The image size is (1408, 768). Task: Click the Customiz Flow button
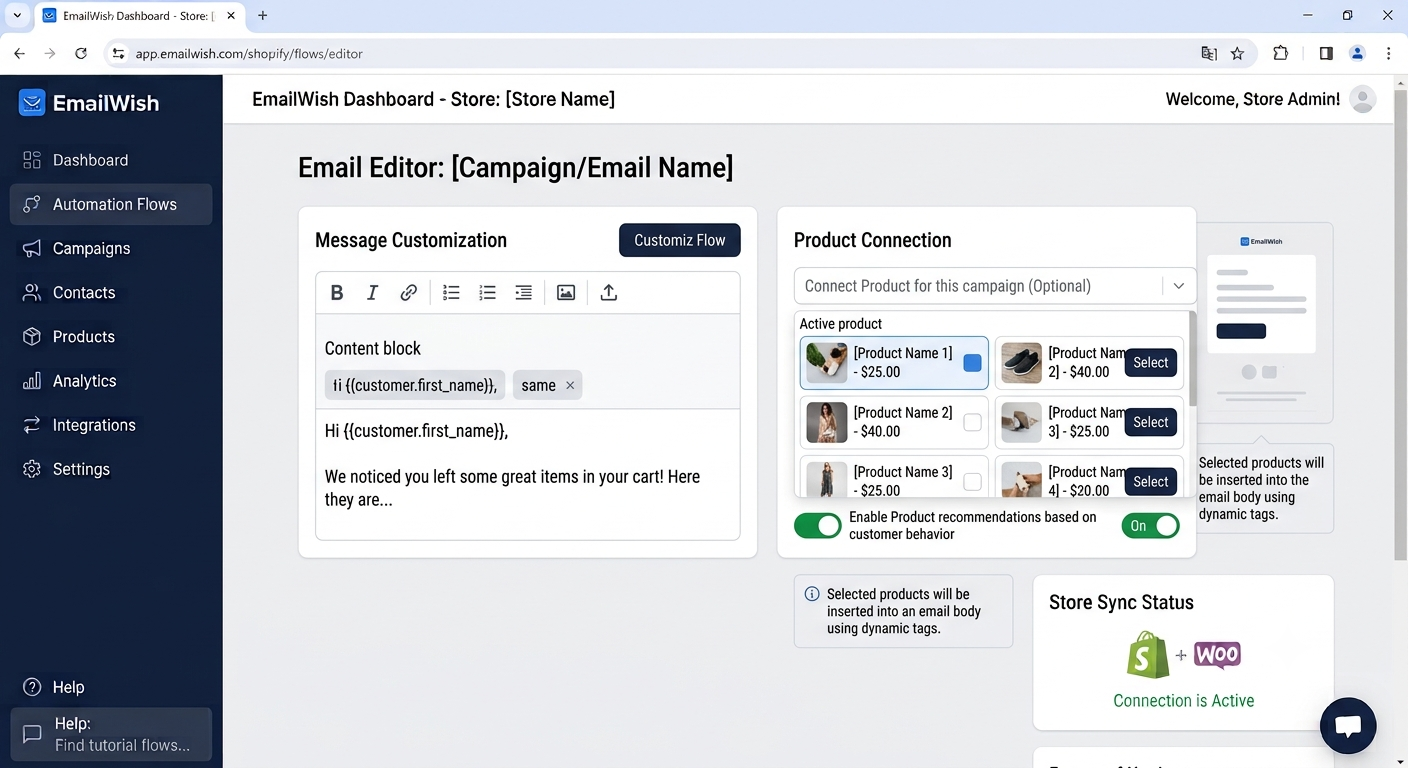[x=680, y=240]
